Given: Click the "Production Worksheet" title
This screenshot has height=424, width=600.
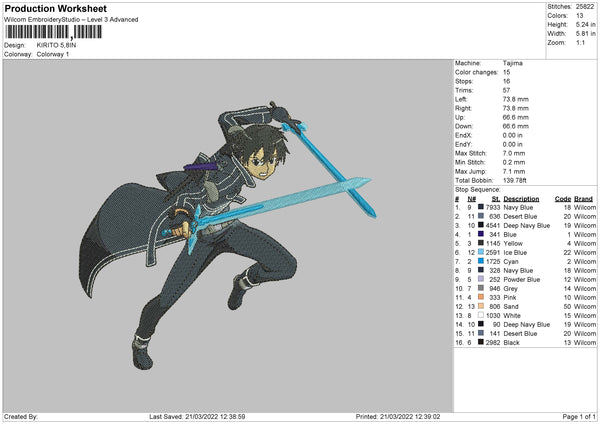Looking at the screenshot, I should point(55,8).
